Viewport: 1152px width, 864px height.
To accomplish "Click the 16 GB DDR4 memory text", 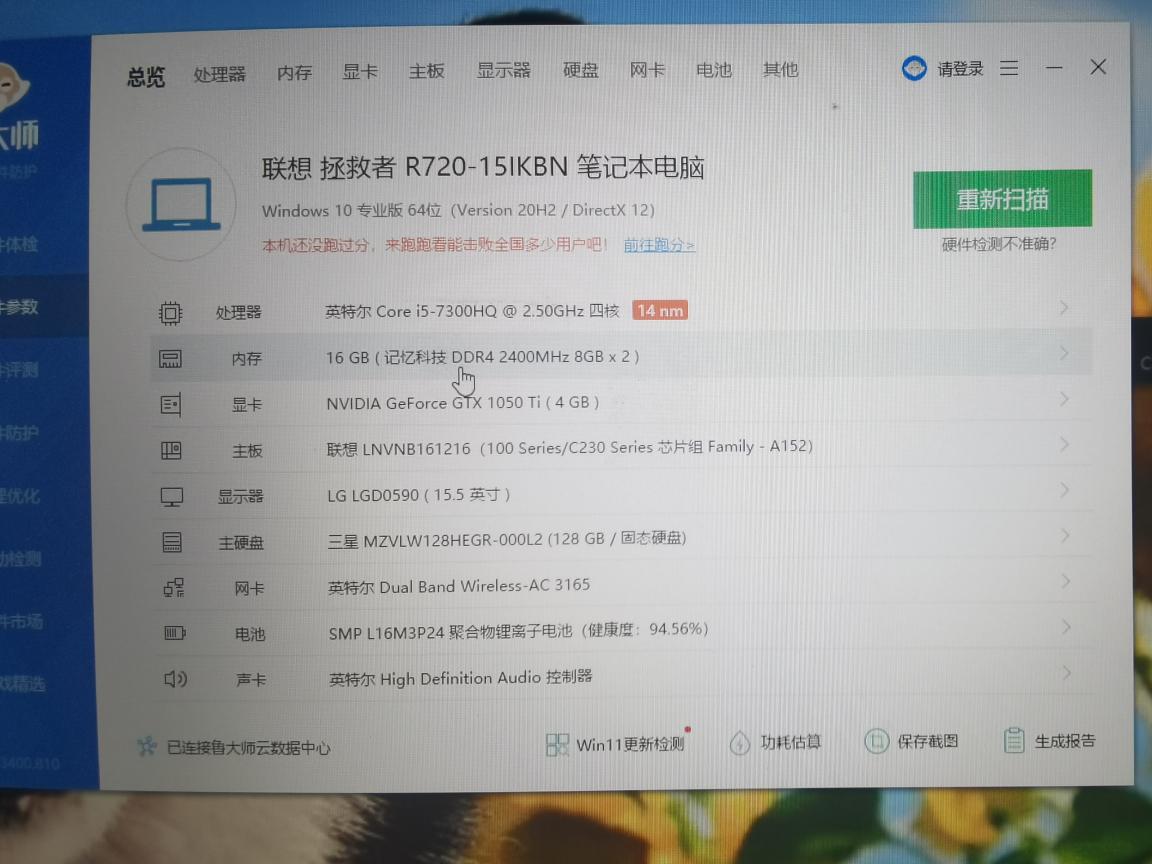I will (x=483, y=357).
